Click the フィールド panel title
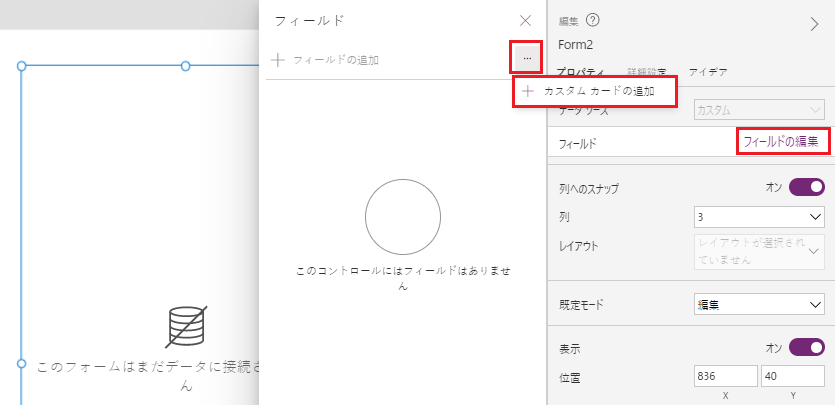This screenshot has width=835, height=405. 309,21
